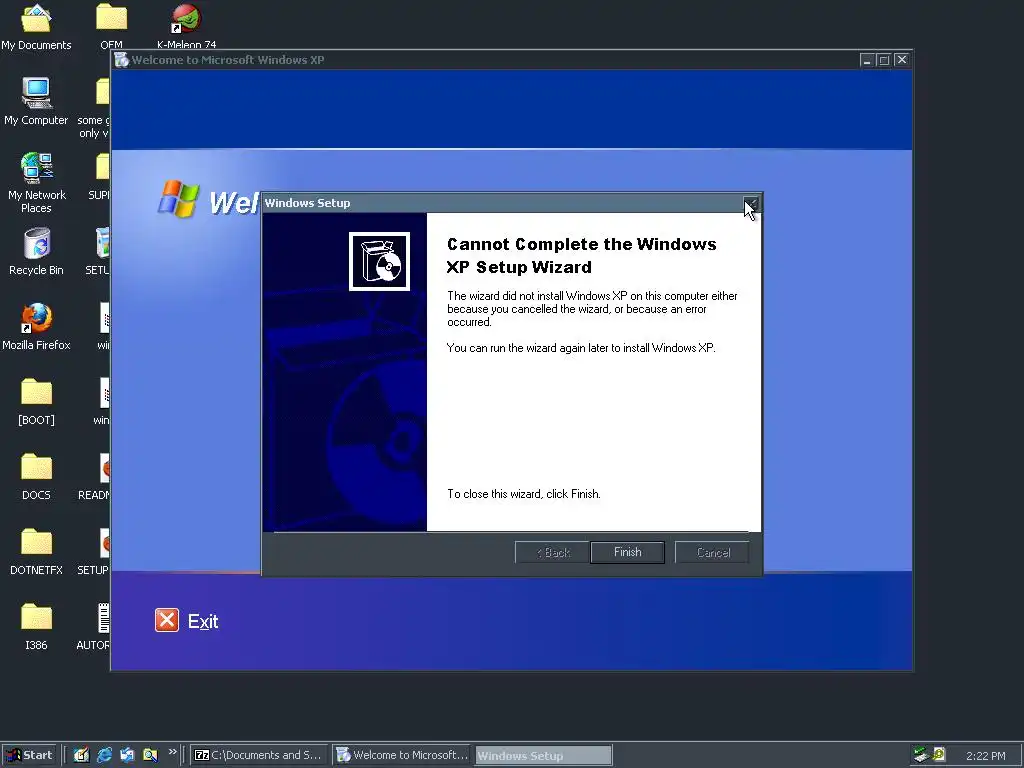1024x768 pixels.
Task: Select the OEM folder on desktop
Action: pyautogui.click(x=111, y=26)
